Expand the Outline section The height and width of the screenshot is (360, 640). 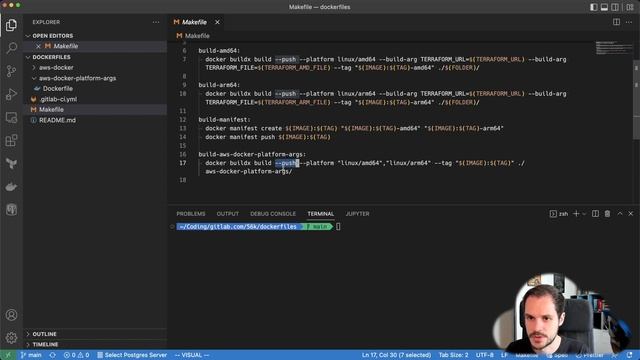pyautogui.click(x=44, y=334)
